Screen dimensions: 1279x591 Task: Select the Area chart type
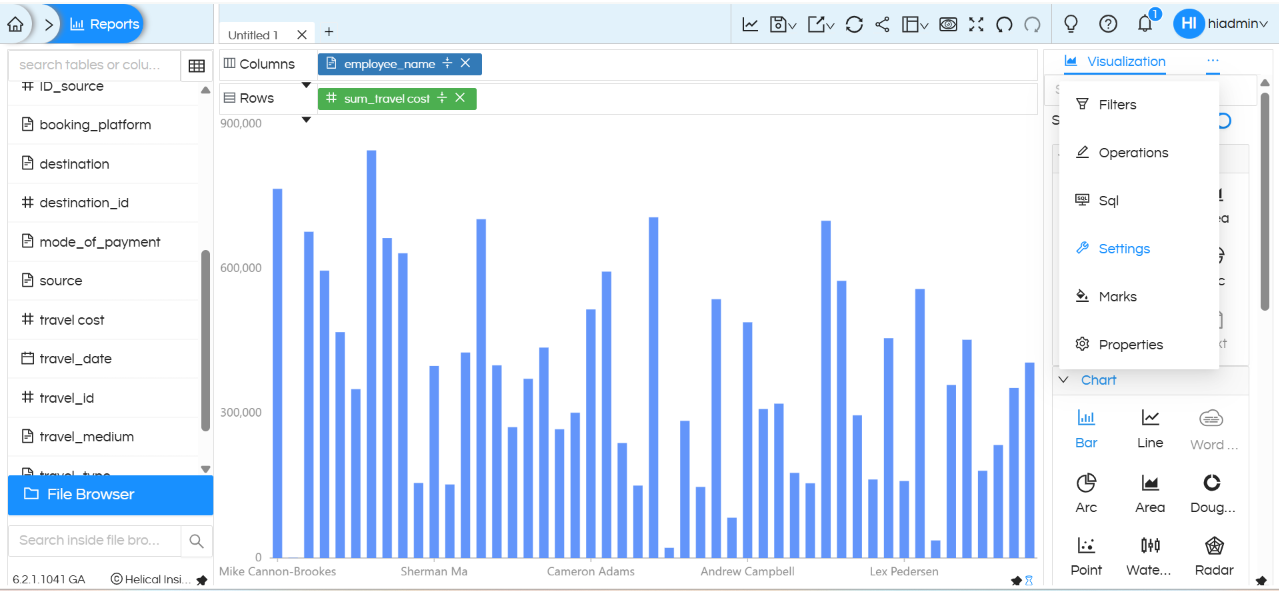click(x=1150, y=494)
